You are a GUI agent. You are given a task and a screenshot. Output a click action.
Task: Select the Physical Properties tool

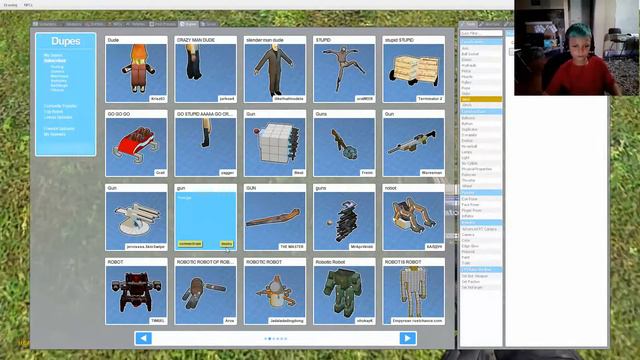pos(481,169)
